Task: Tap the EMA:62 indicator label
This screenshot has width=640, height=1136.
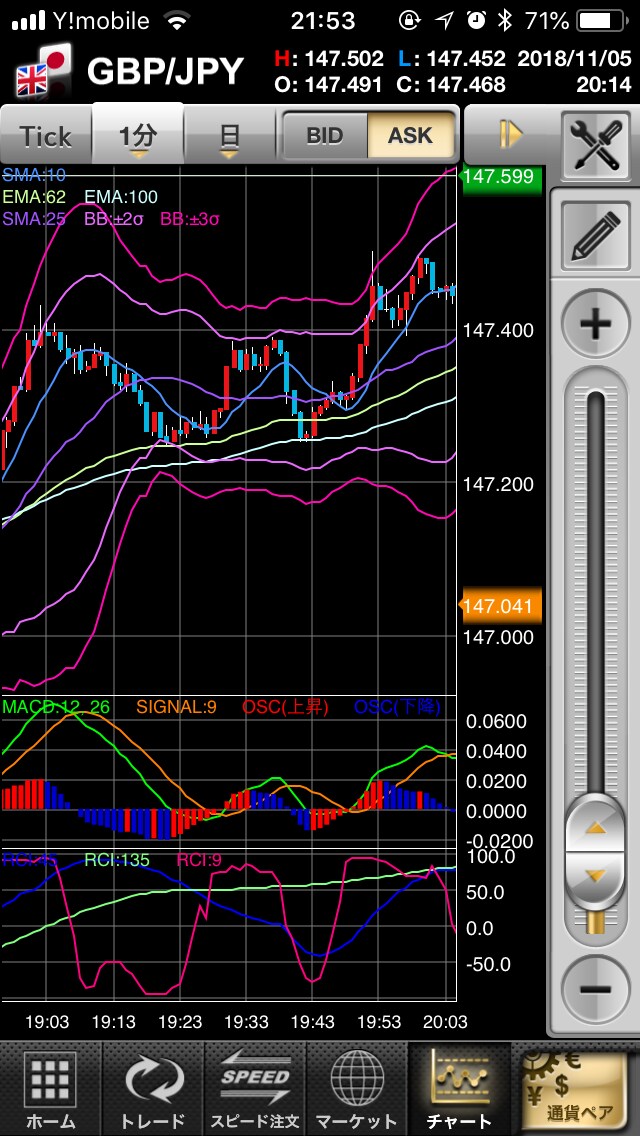Action: [35, 197]
